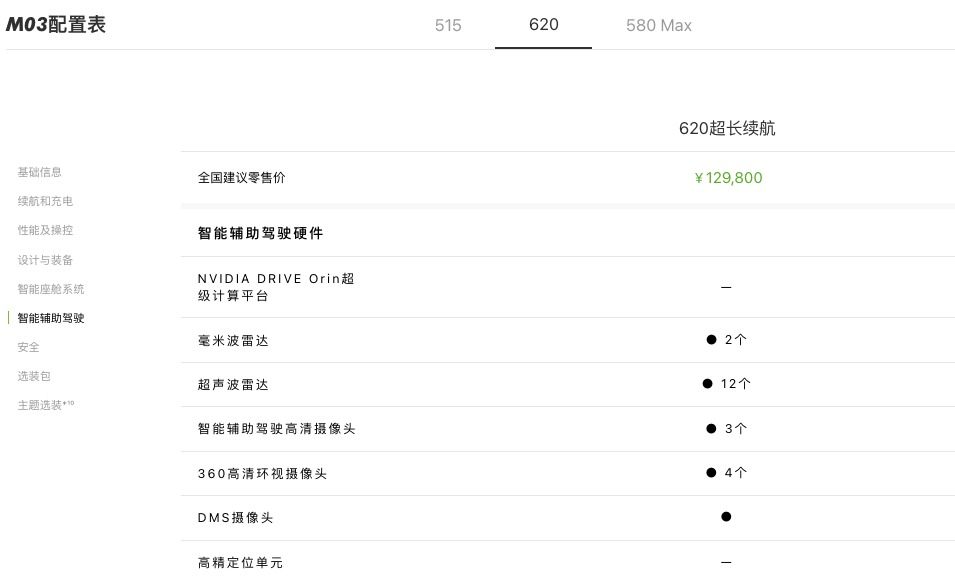955x587 pixels.
Task: Go to 主题选装 sidebar link
Action: 45,406
